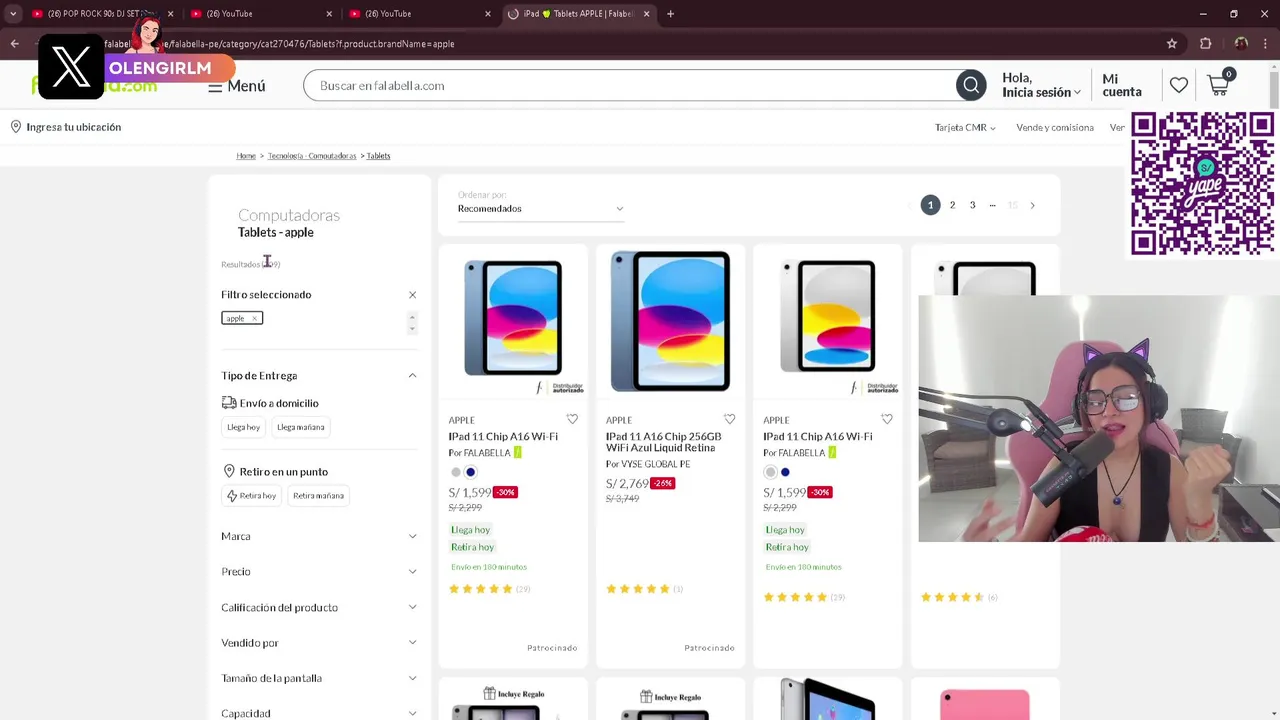This screenshot has width=1280, height=720.
Task: Open a new browser tab with plus icon
Action: (x=670, y=14)
